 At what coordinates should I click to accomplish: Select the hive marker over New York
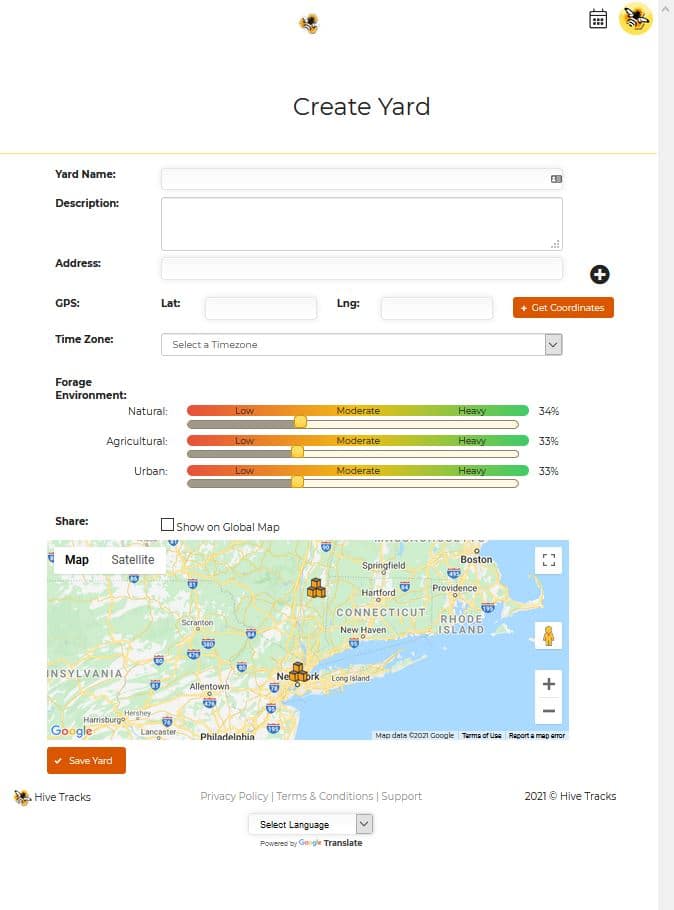[x=298, y=672]
